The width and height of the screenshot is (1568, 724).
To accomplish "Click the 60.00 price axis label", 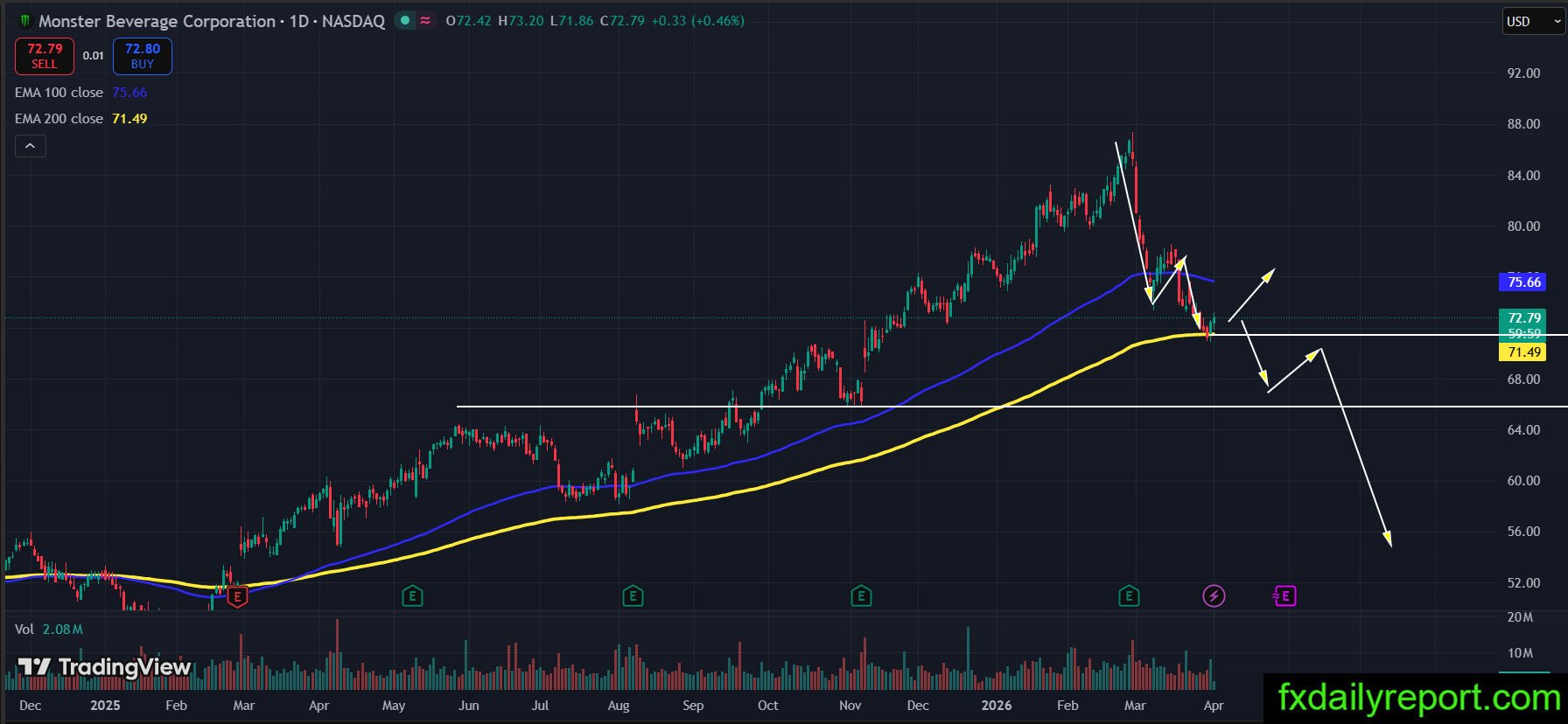I will click(1523, 481).
